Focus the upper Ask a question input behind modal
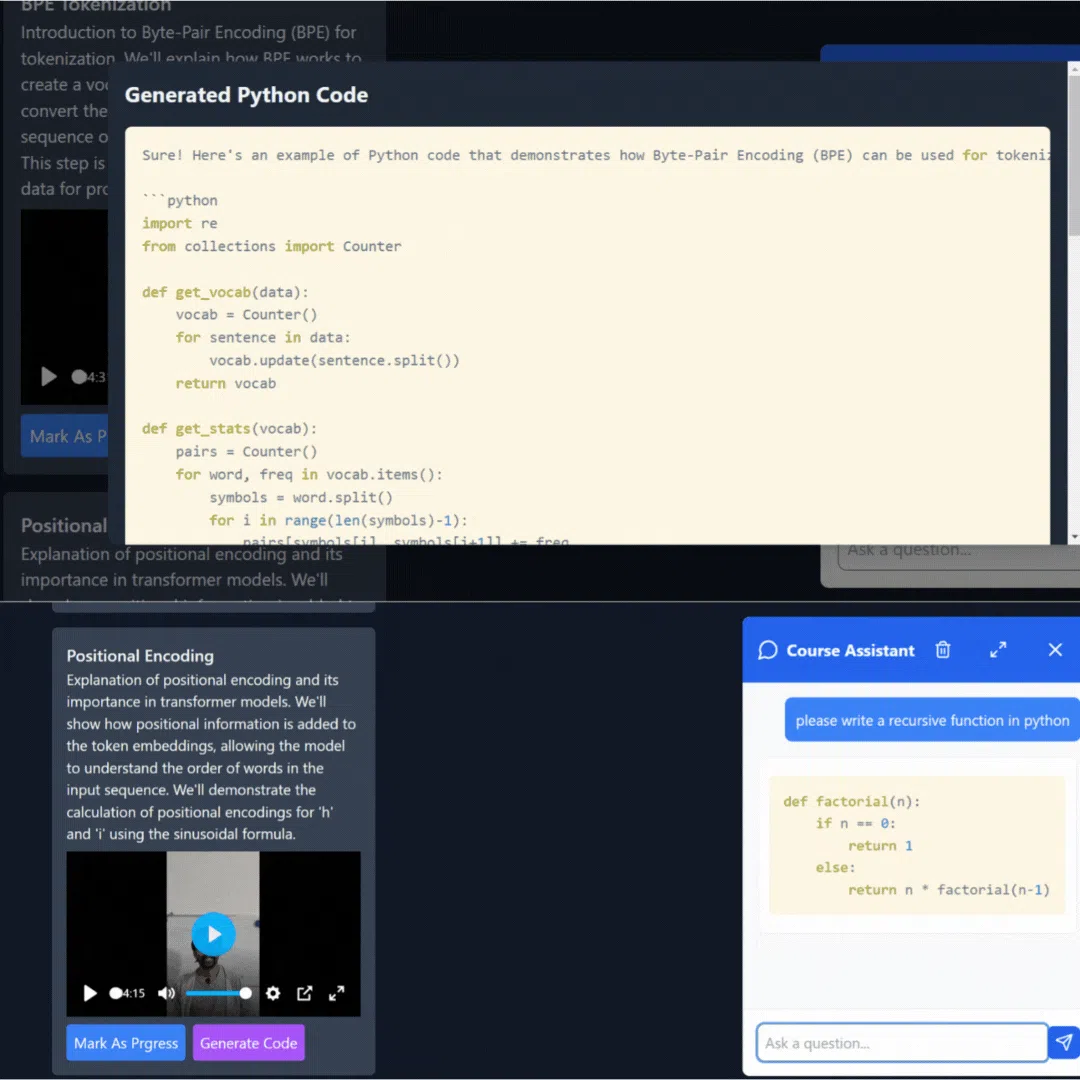This screenshot has height=1080, width=1080. (x=958, y=556)
